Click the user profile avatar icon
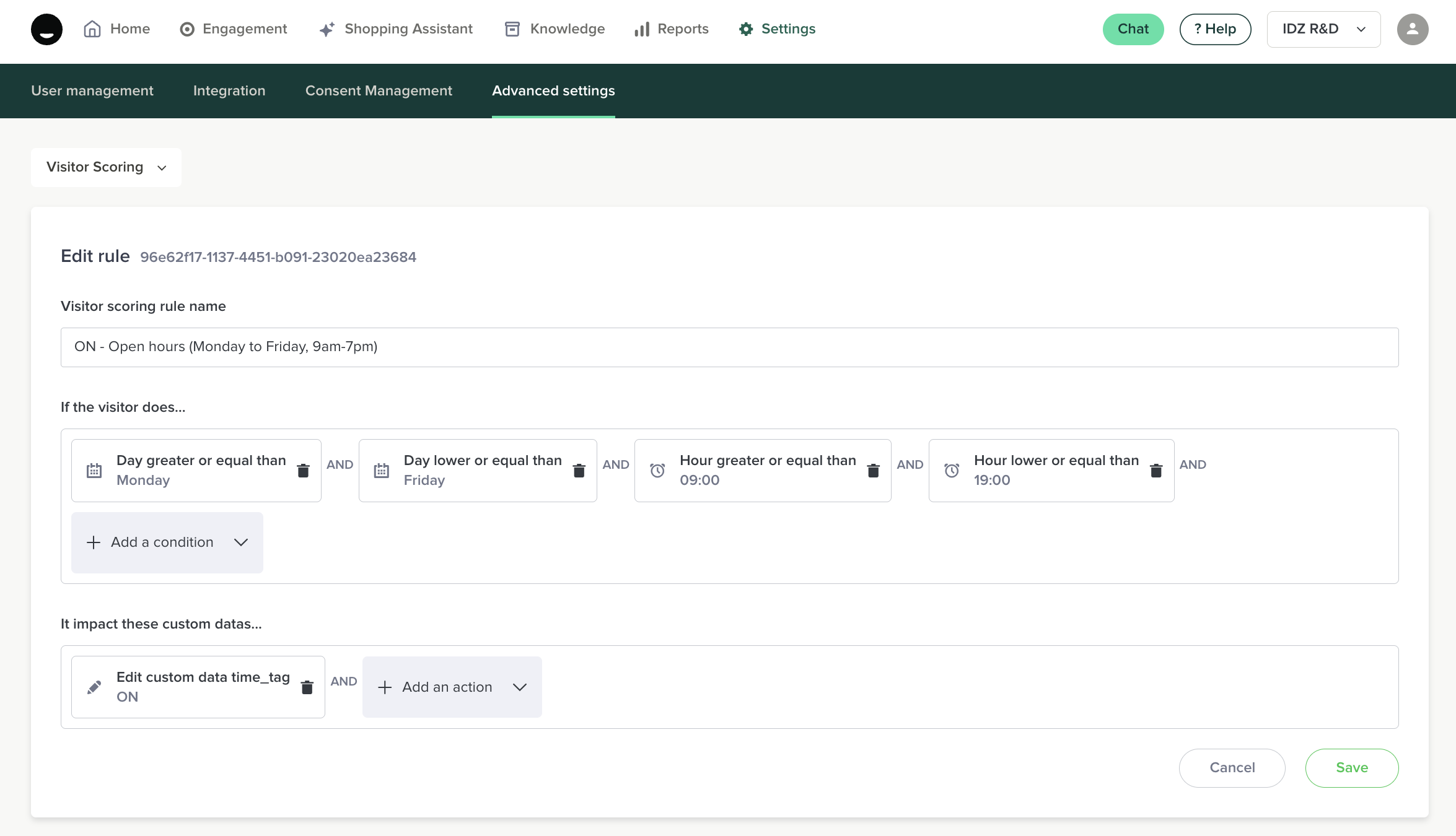 click(x=1412, y=29)
